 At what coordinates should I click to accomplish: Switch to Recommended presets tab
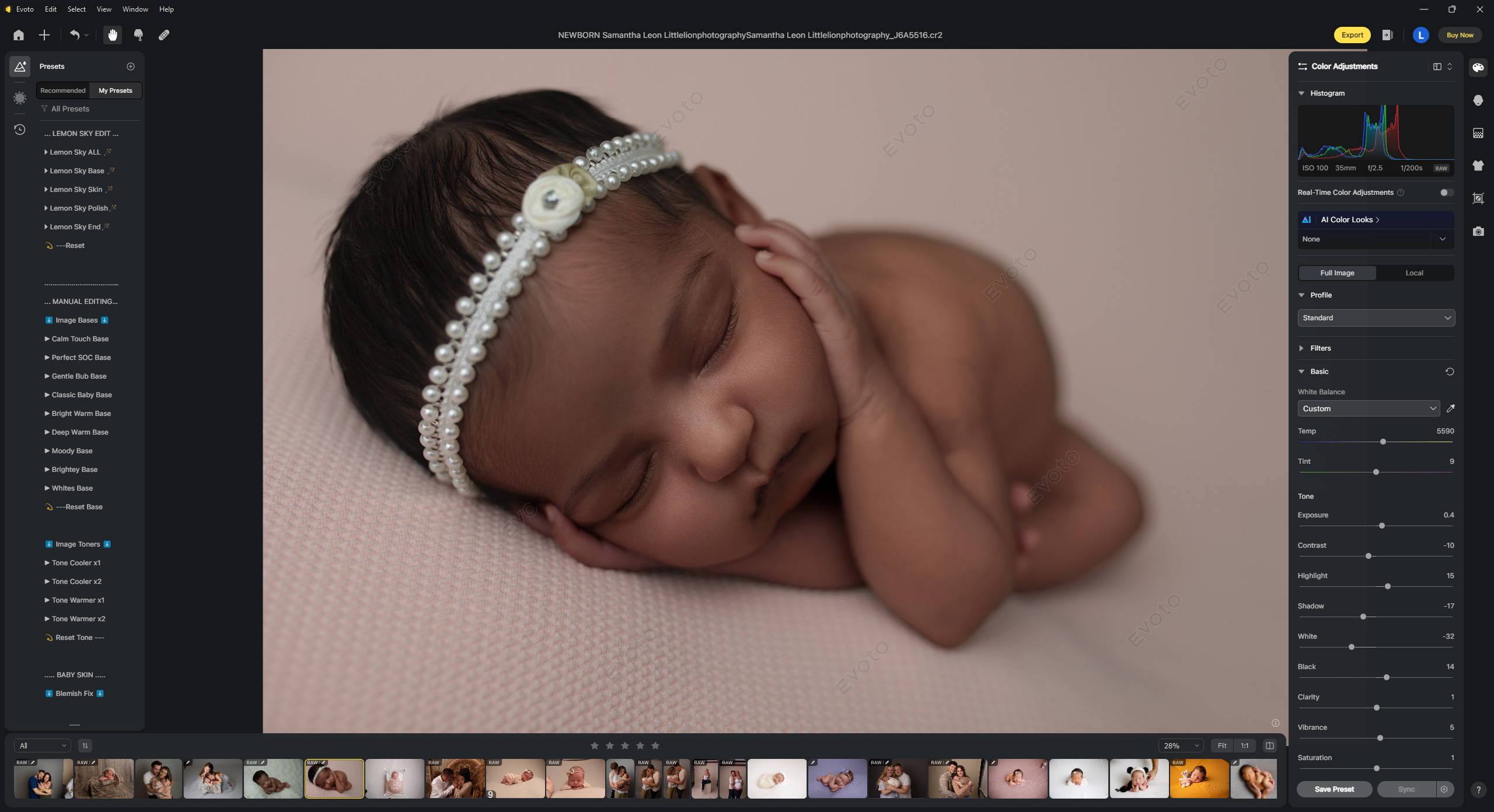click(x=63, y=90)
